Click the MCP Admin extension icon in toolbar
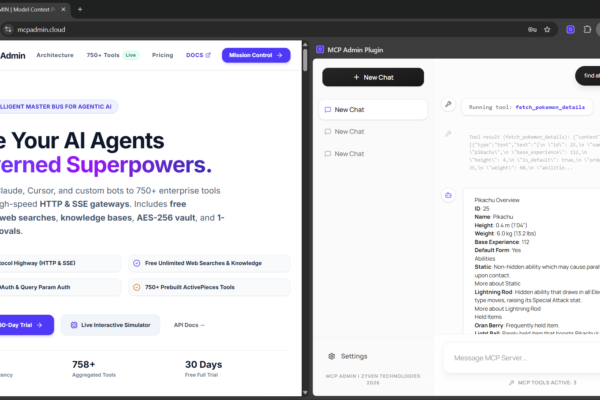The height and width of the screenshot is (400, 600). (570, 29)
